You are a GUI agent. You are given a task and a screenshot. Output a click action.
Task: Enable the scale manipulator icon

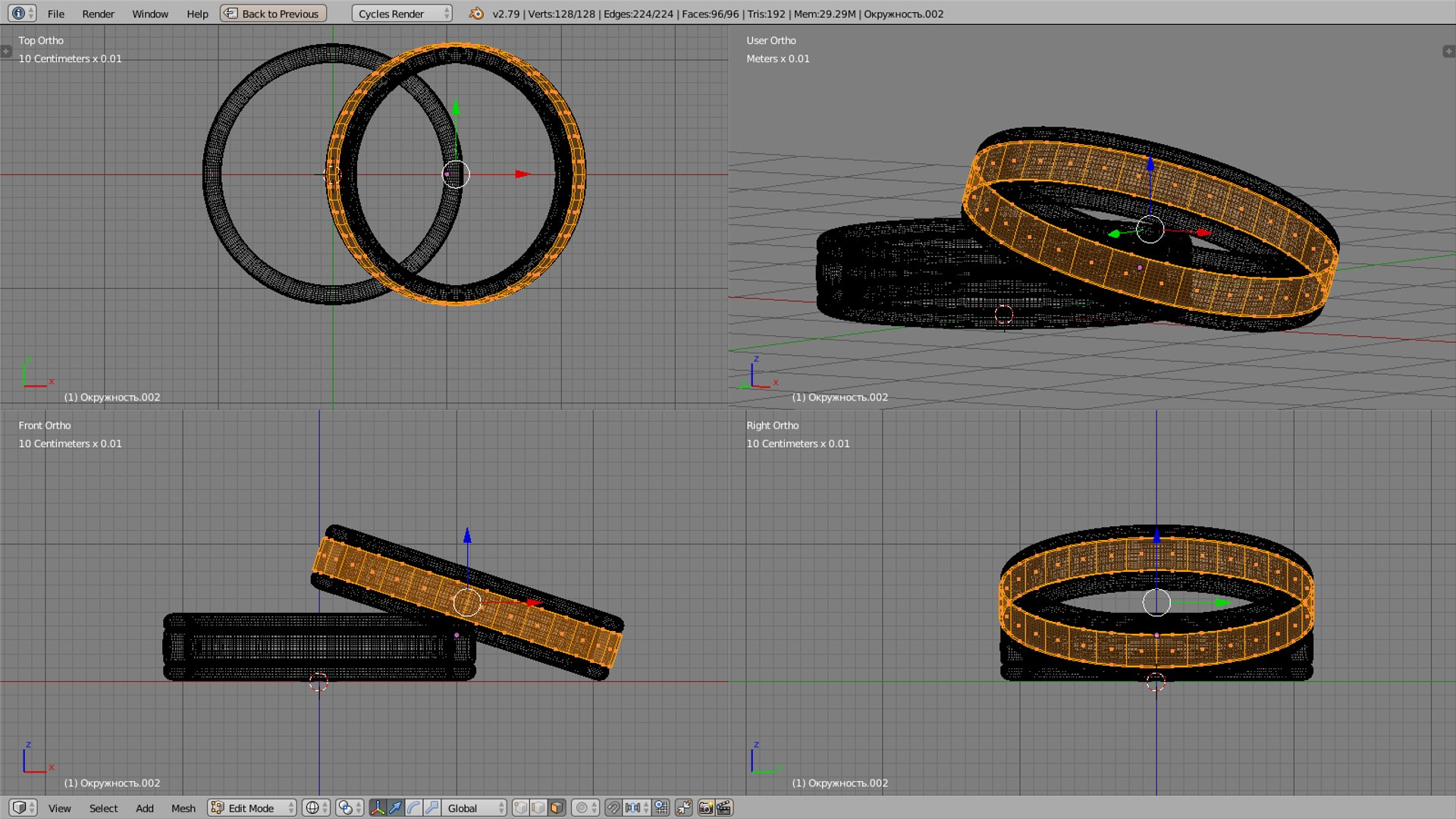tap(431, 808)
